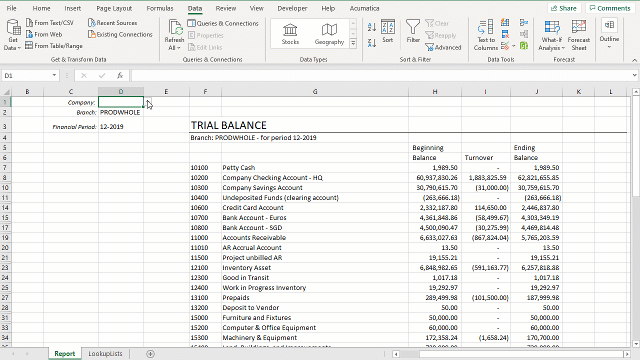The width and height of the screenshot is (640, 360).
Task: Switch to the Home tab
Action: pyautogui.click(x=41, y=8)
